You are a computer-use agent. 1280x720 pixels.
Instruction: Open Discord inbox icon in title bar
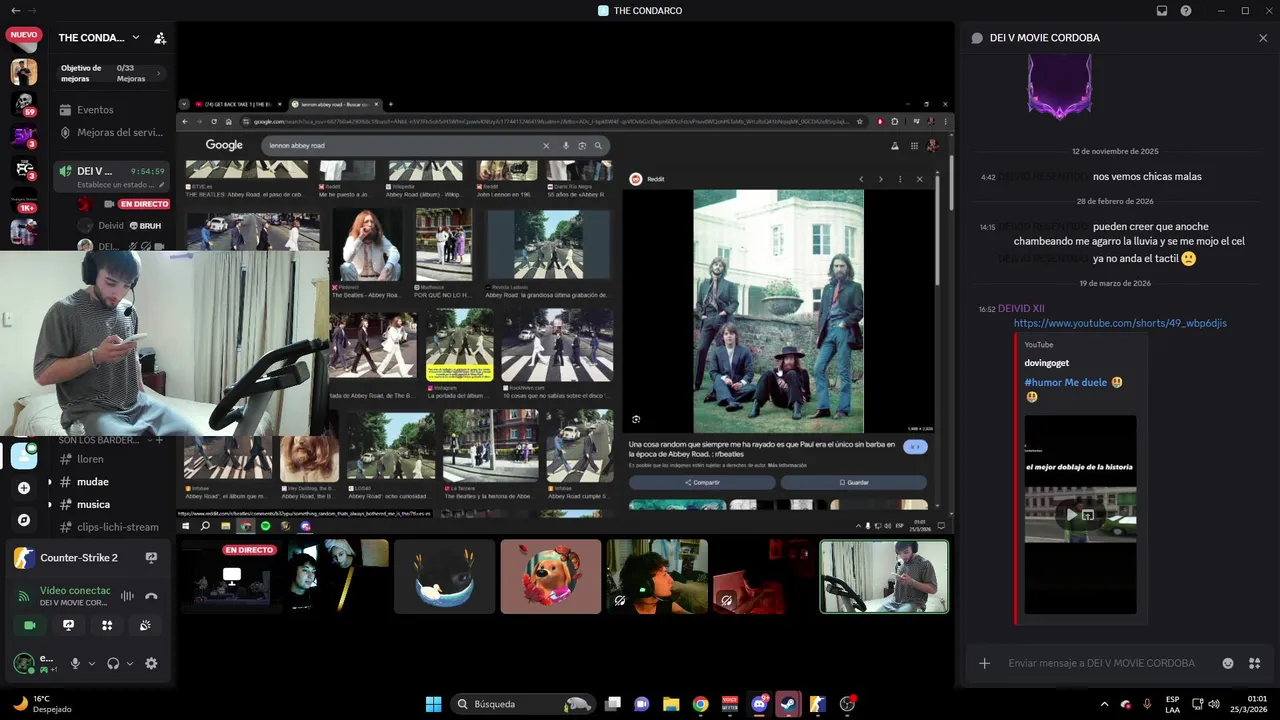1162,11
